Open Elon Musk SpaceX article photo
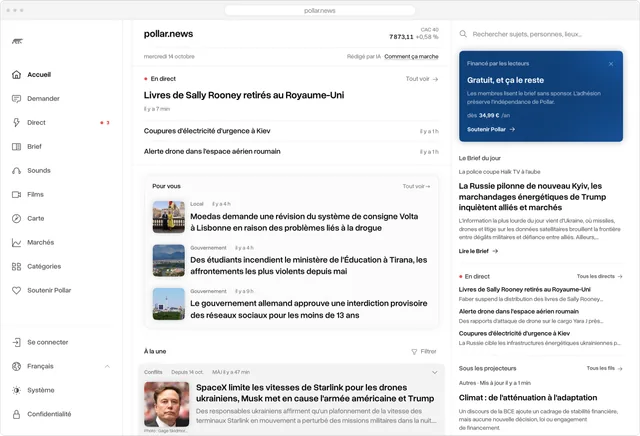 (x=167, y=404)
